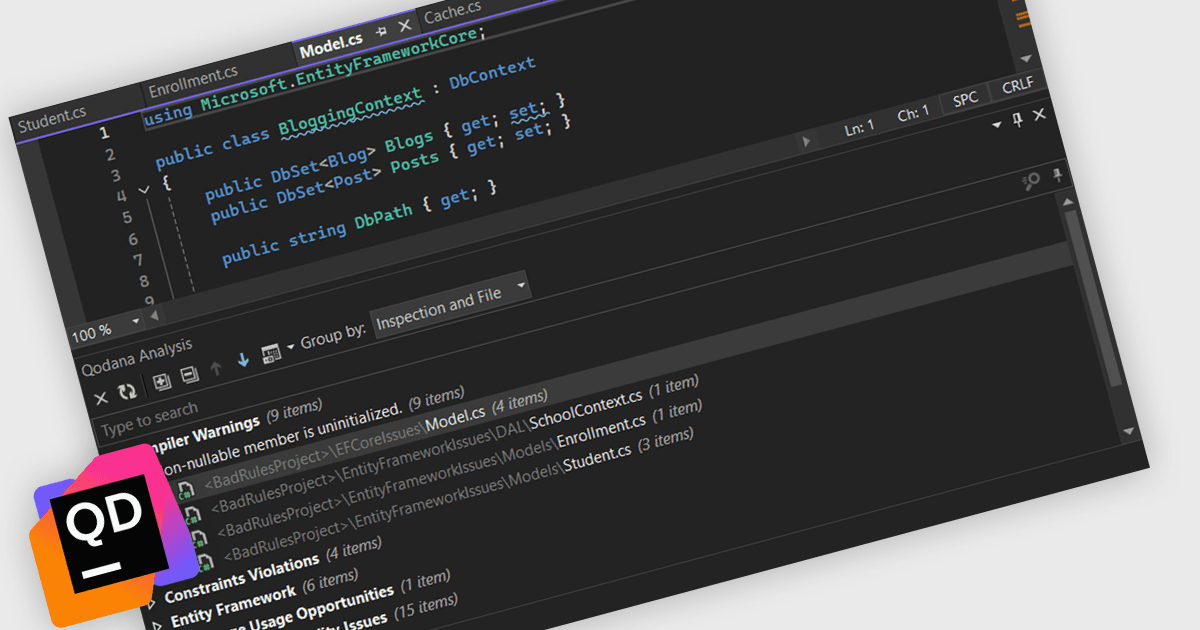Close the Model.cs editor tab
Screen dimensions: 1200x630
(404, 26)
